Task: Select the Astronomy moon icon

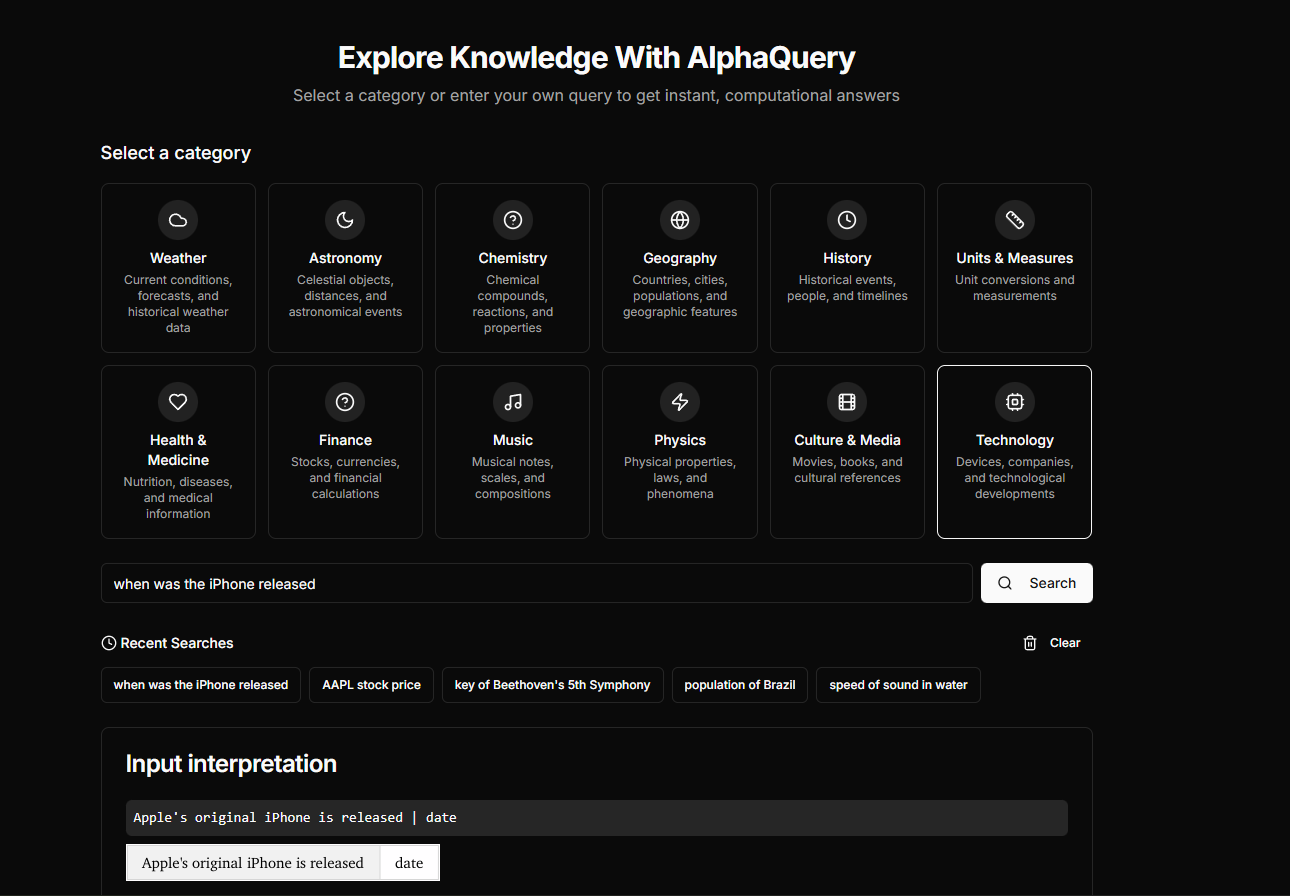Action: point(345,220)
